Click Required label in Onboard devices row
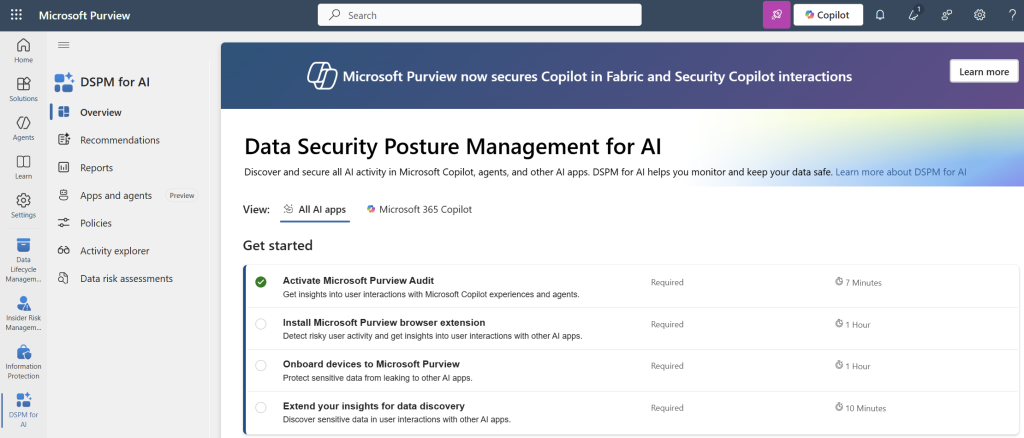1024x438 pixels. (667, 366)
